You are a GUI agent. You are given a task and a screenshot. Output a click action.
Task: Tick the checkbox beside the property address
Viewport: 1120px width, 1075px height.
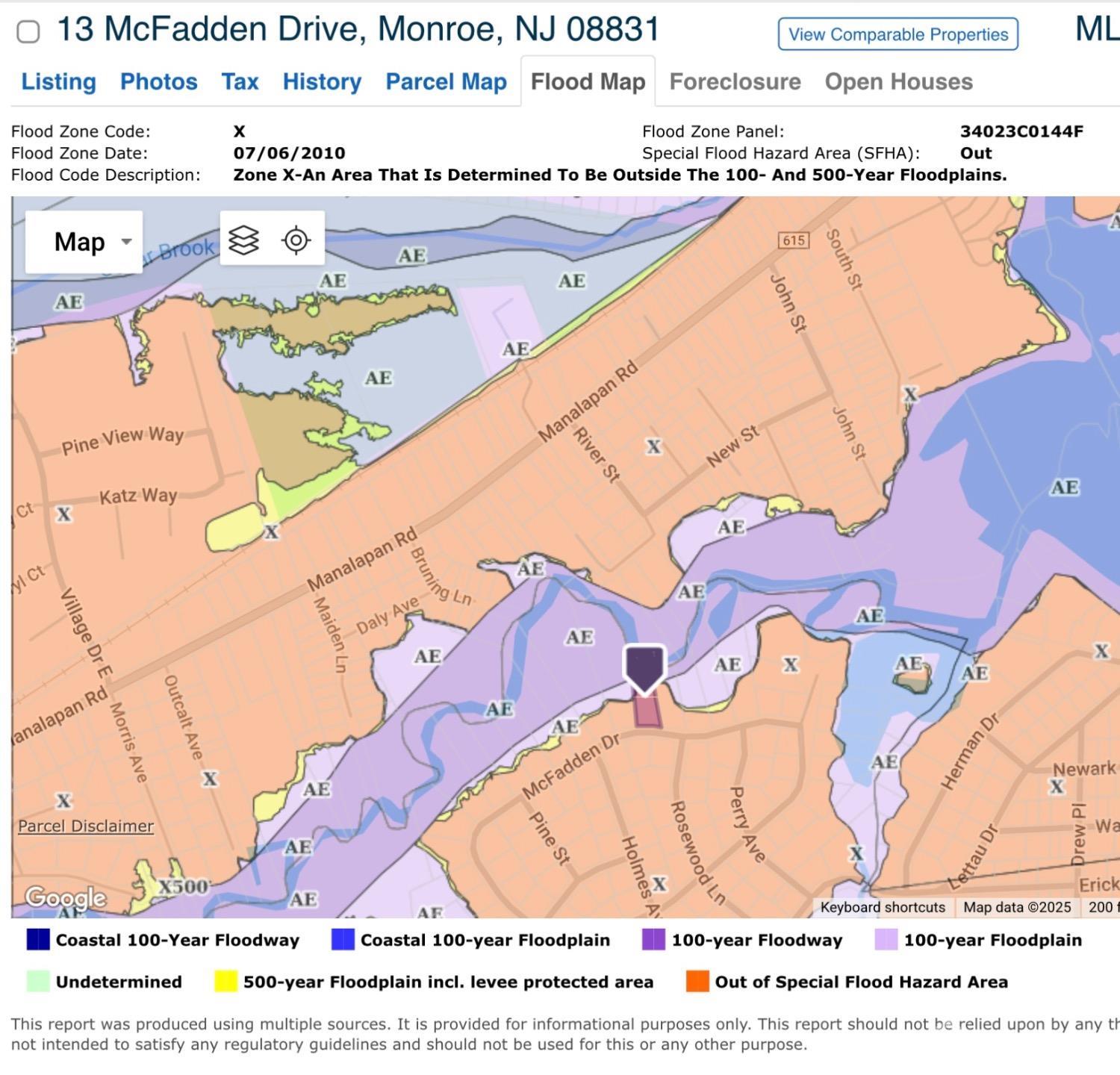(28, 32)
